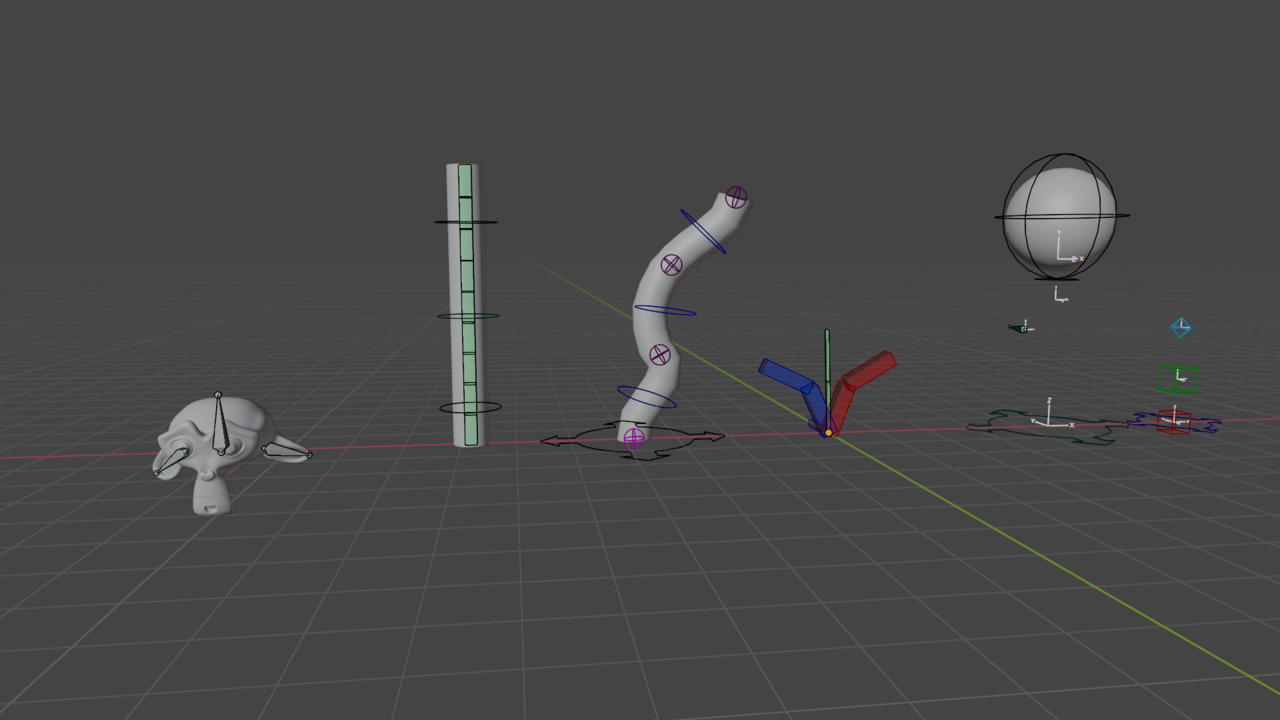Click the lowest blue ring on tube
Screen dimensions: 1280x720
point(646,397)
